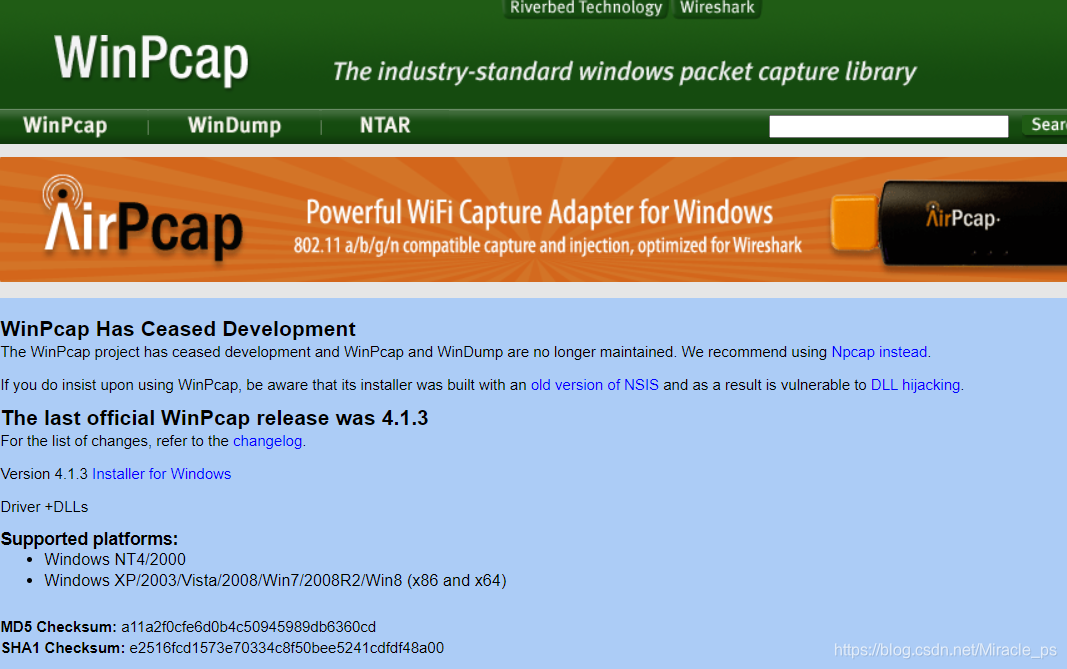Click the Windows NT4/2000 list item
The width and height of the screenshot is (1067, 669).
pos(115,559)
